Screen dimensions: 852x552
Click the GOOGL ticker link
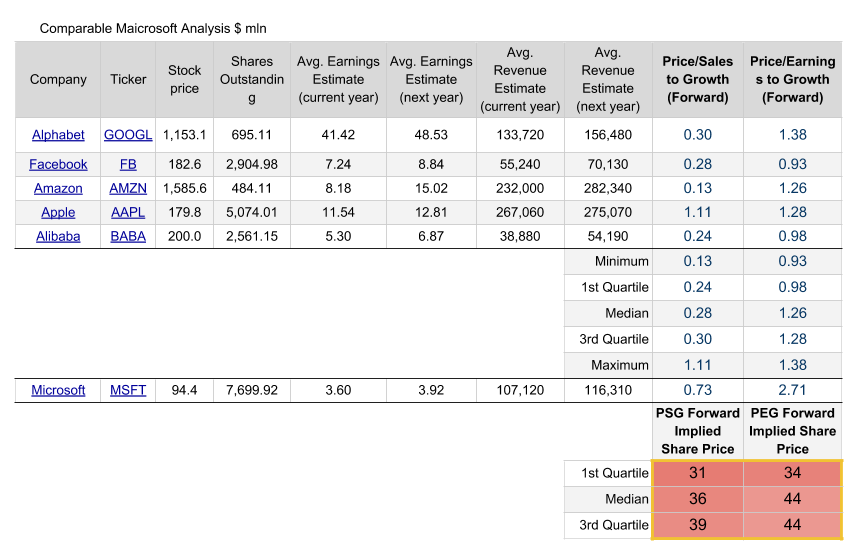pyautogui.click(x=128, y=135)
